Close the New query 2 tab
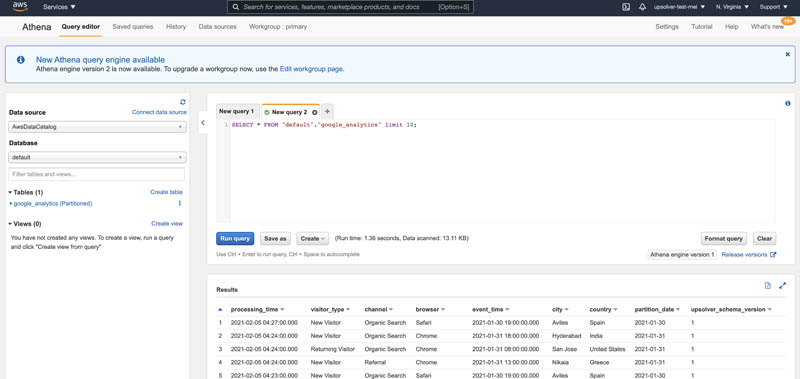This screenshot has height=379, width=800. (314, 112)
